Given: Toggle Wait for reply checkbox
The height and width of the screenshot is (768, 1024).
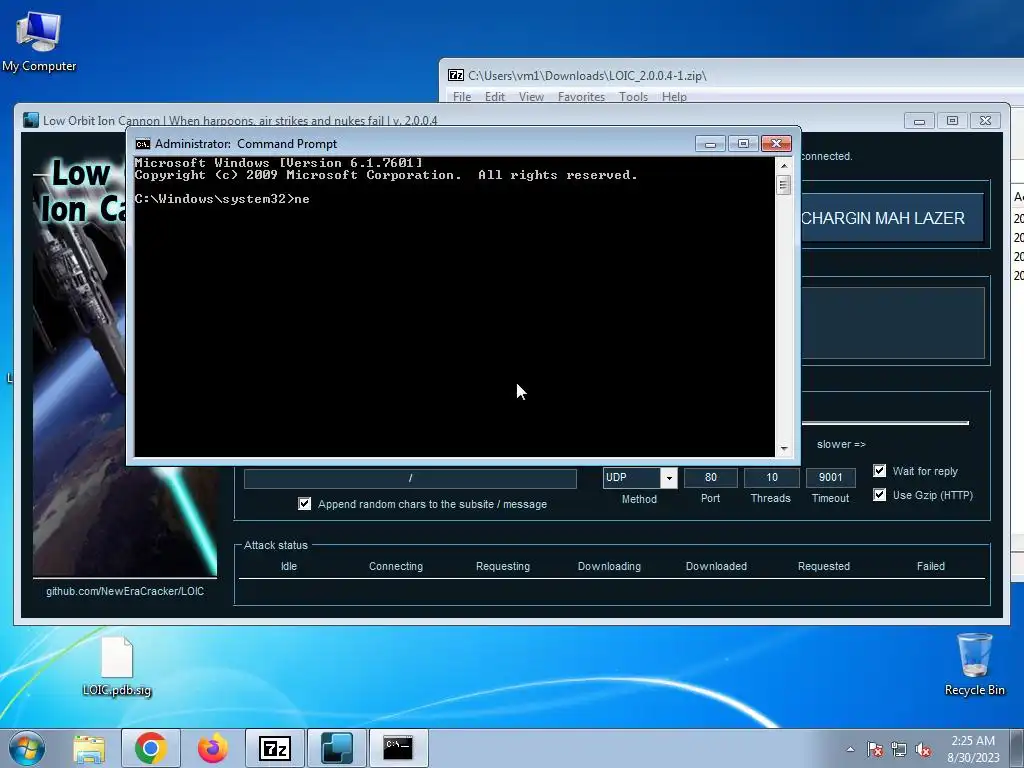Looking at the screenshot, I should [880, 471].
